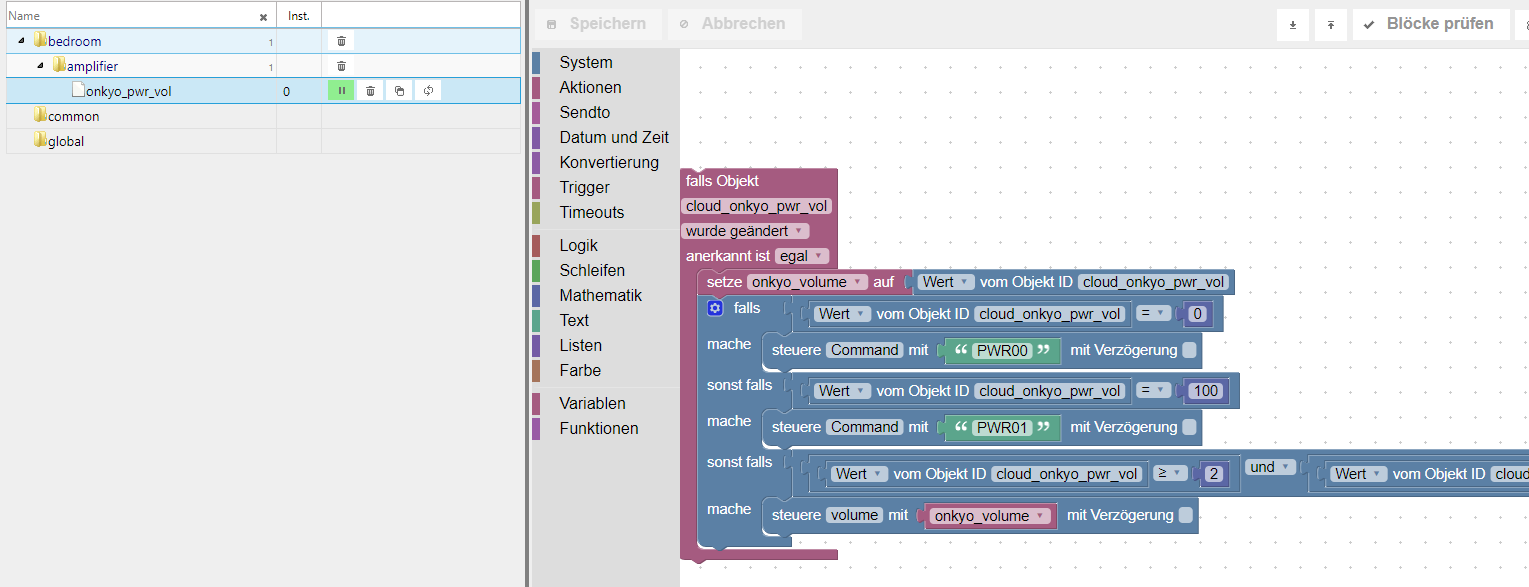
Task: Open the Trigger block category
Action: (584, 187)
